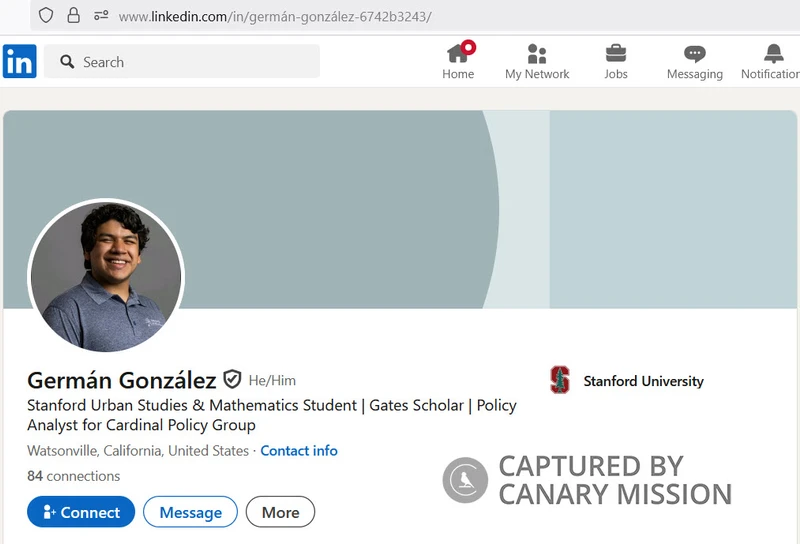The width and height of the screenshot is (800, 544).
Task: Open the Stanford University link
Action: pyautogui.click(x=643, y=381)
